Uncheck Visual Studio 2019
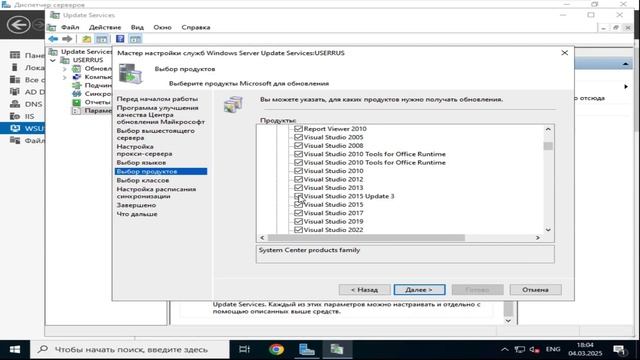The height and width of the screenshot is (360, 640). 298,221
